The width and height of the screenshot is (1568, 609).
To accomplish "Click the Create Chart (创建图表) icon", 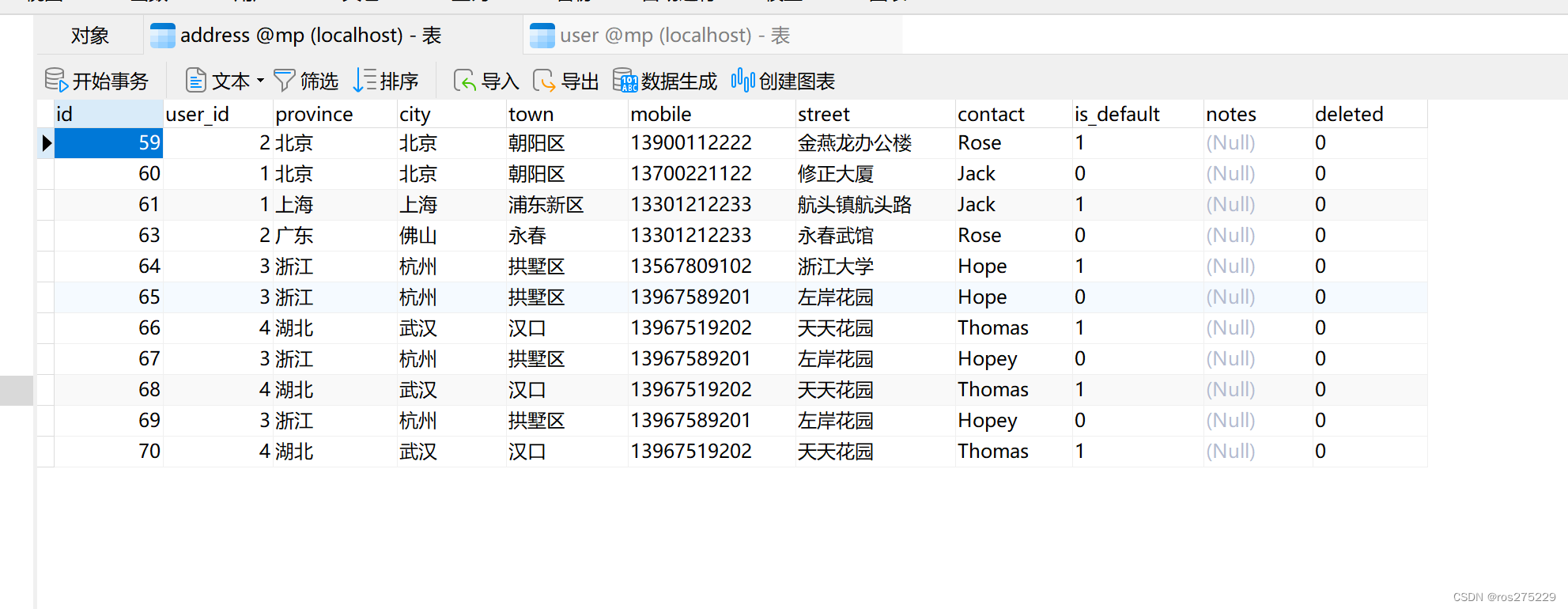I will click(x=742, y=81).
